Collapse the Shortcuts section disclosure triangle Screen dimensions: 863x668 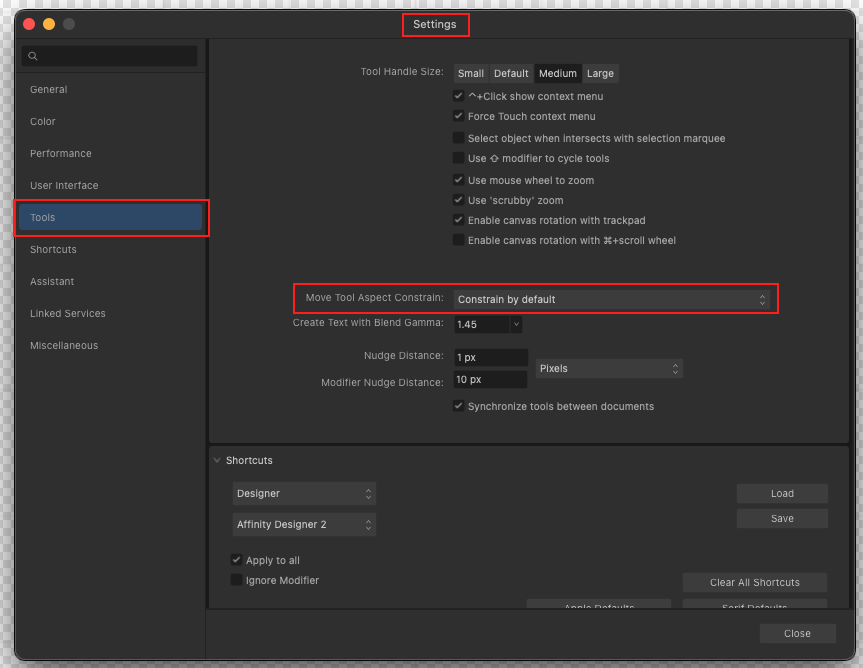pyautogui.click(x=217, y=461)
